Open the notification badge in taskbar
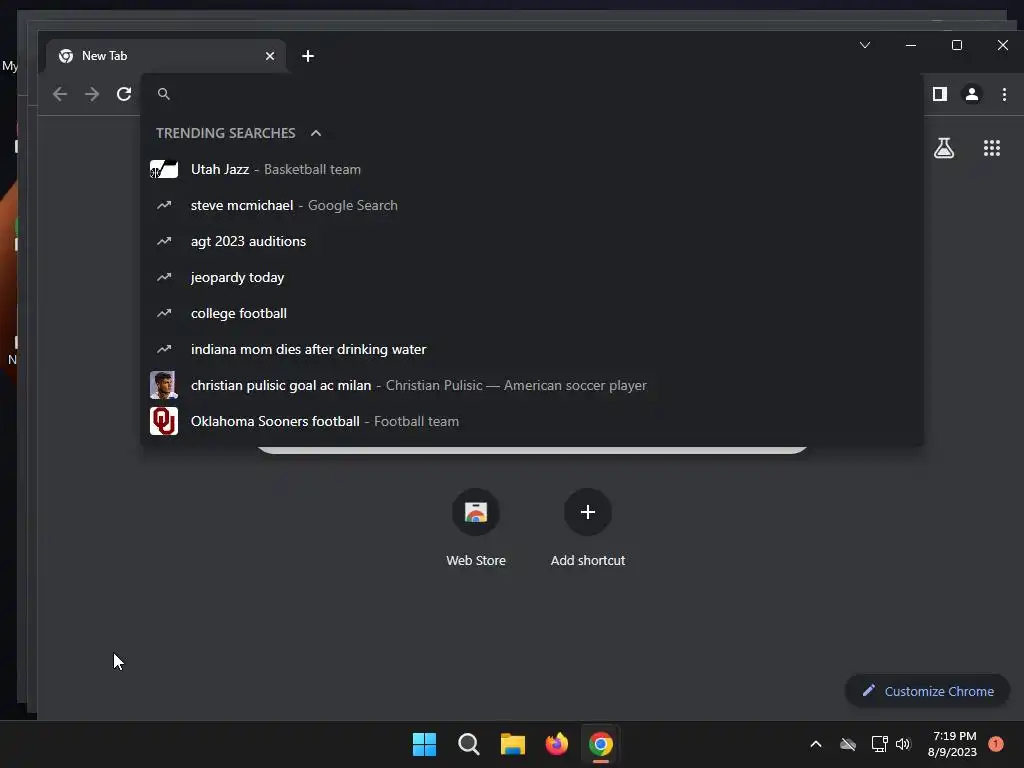The height and width of the screenshot is (768, 1024). 996,743
